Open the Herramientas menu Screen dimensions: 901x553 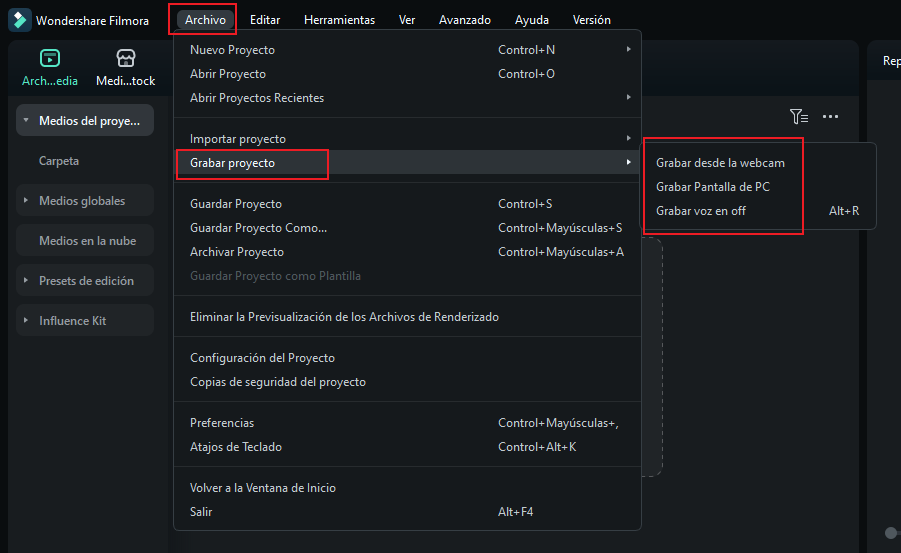point(339,20)
